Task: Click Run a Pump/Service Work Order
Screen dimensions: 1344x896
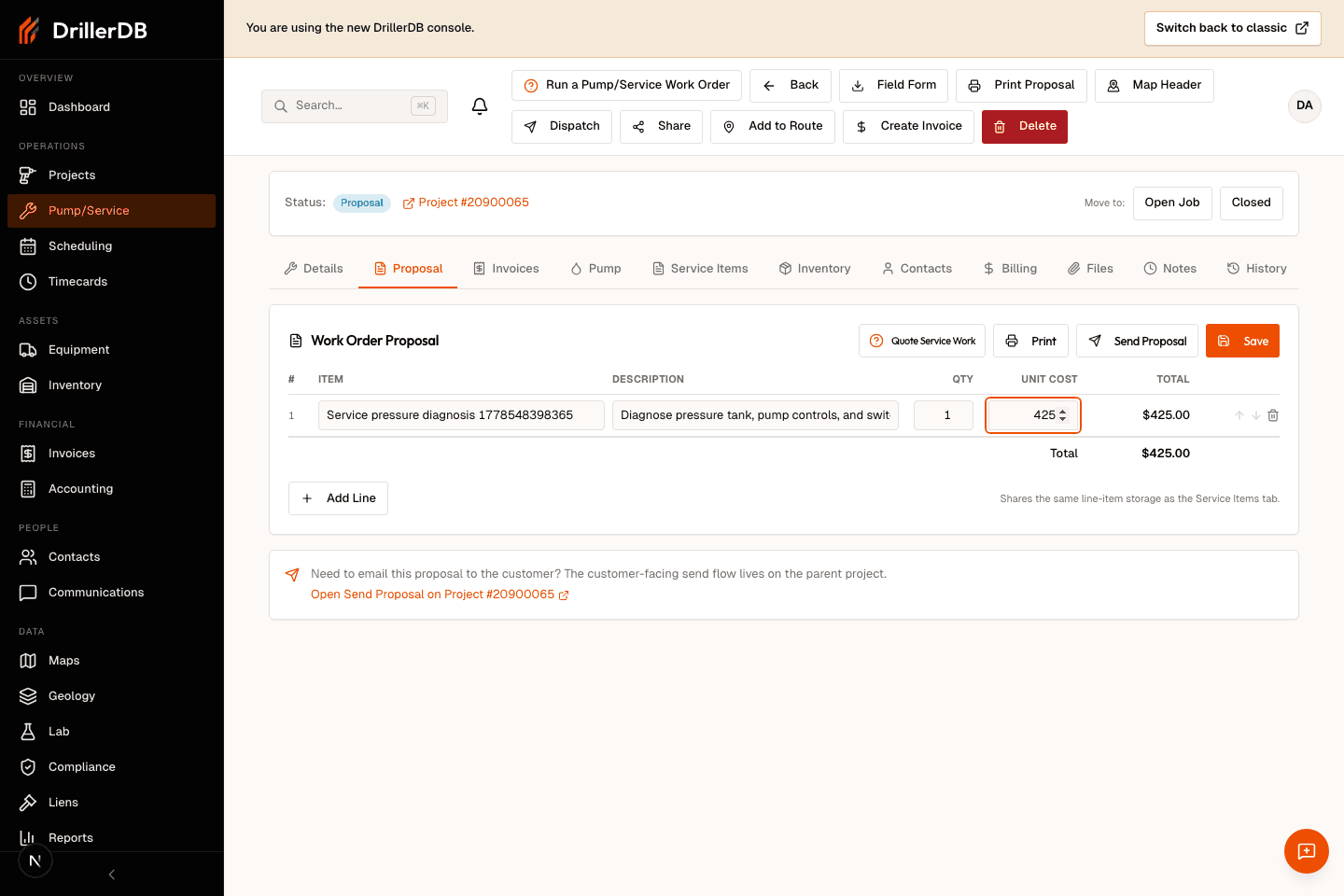Action: (626, 85)
